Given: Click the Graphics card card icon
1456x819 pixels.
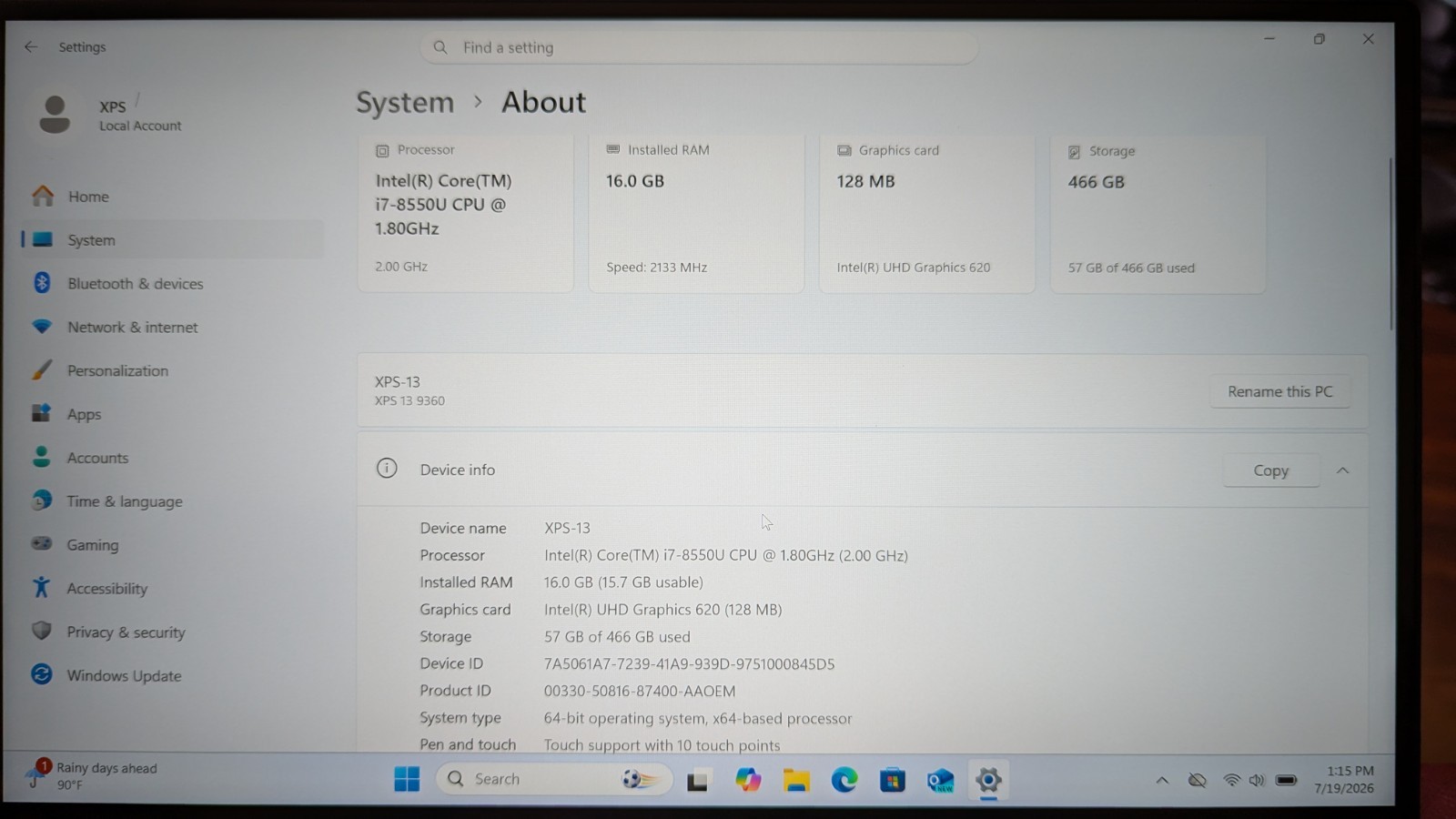Looking at the screenshot, I should (x=844, y=150).
